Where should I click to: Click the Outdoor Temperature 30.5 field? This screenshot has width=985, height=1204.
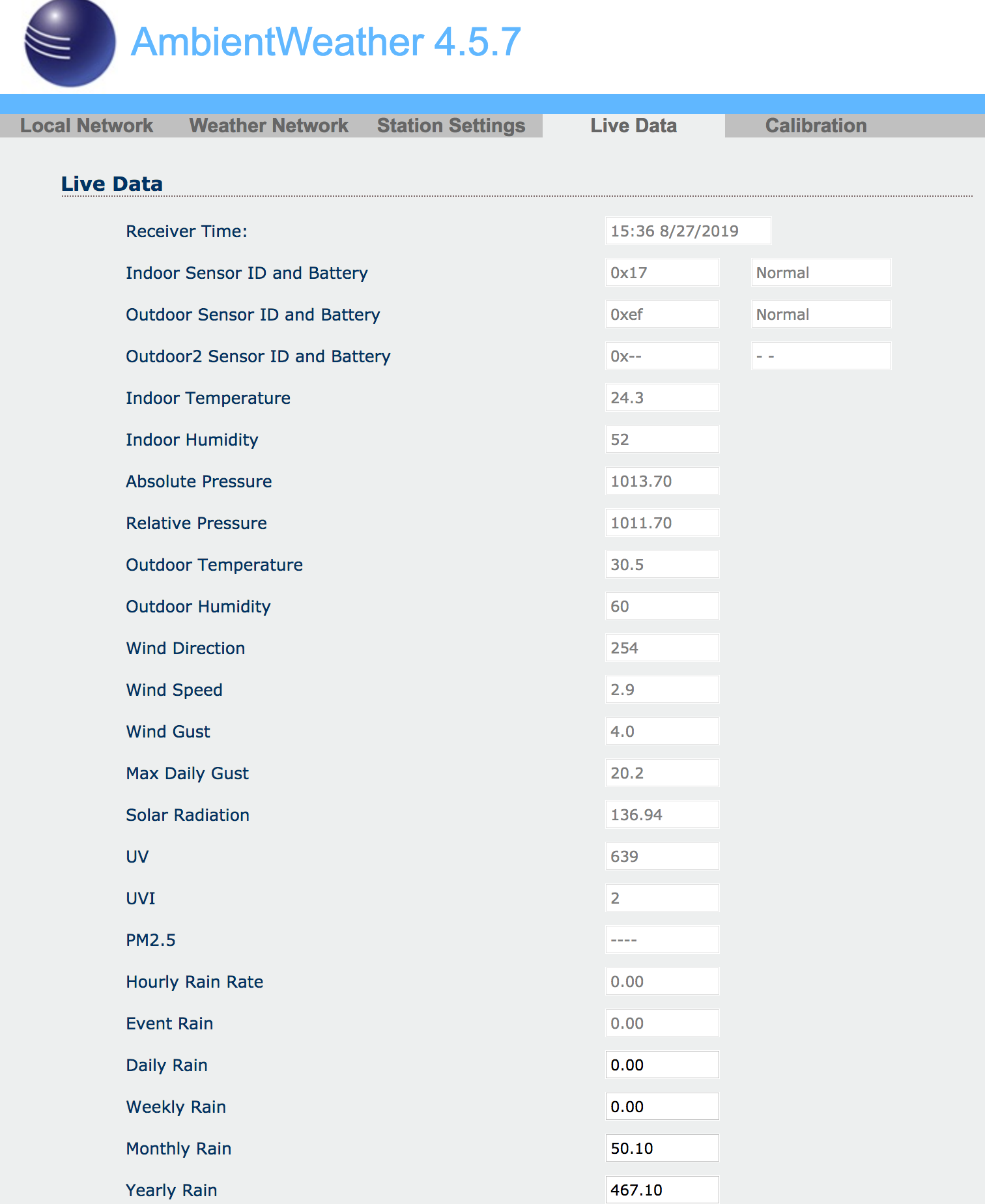coord(662,564)
